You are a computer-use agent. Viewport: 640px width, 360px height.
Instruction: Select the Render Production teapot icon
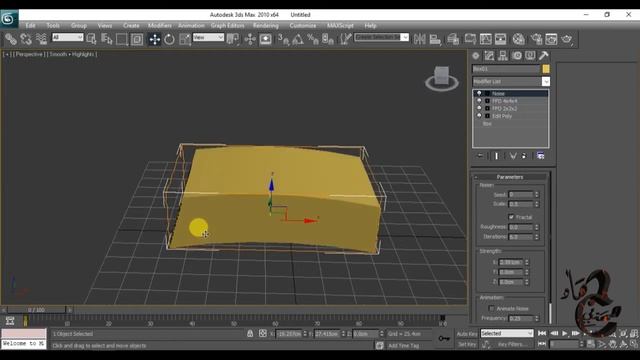(x=567, y=39)
